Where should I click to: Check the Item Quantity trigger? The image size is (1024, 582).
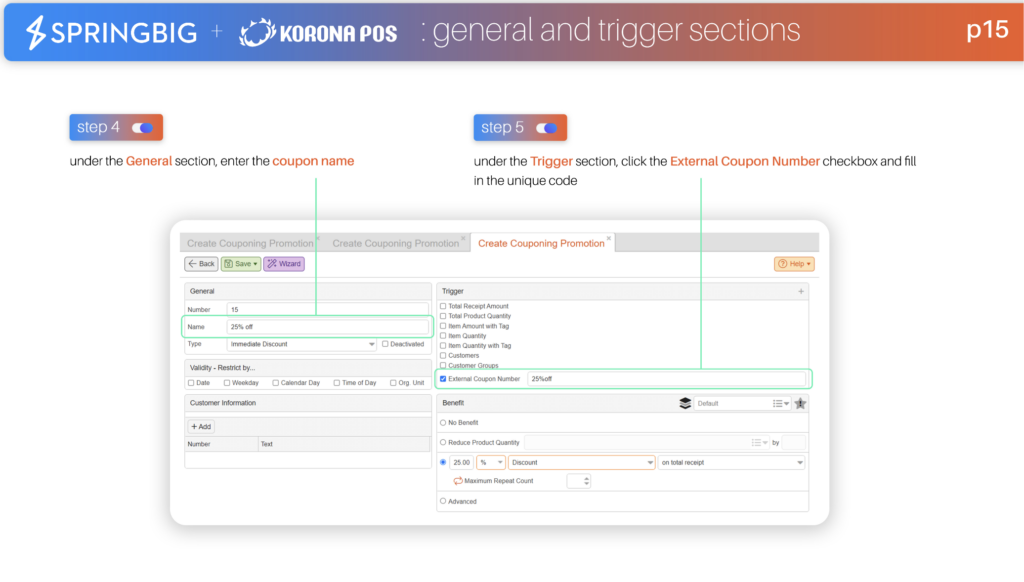click(x=443, y=336)
